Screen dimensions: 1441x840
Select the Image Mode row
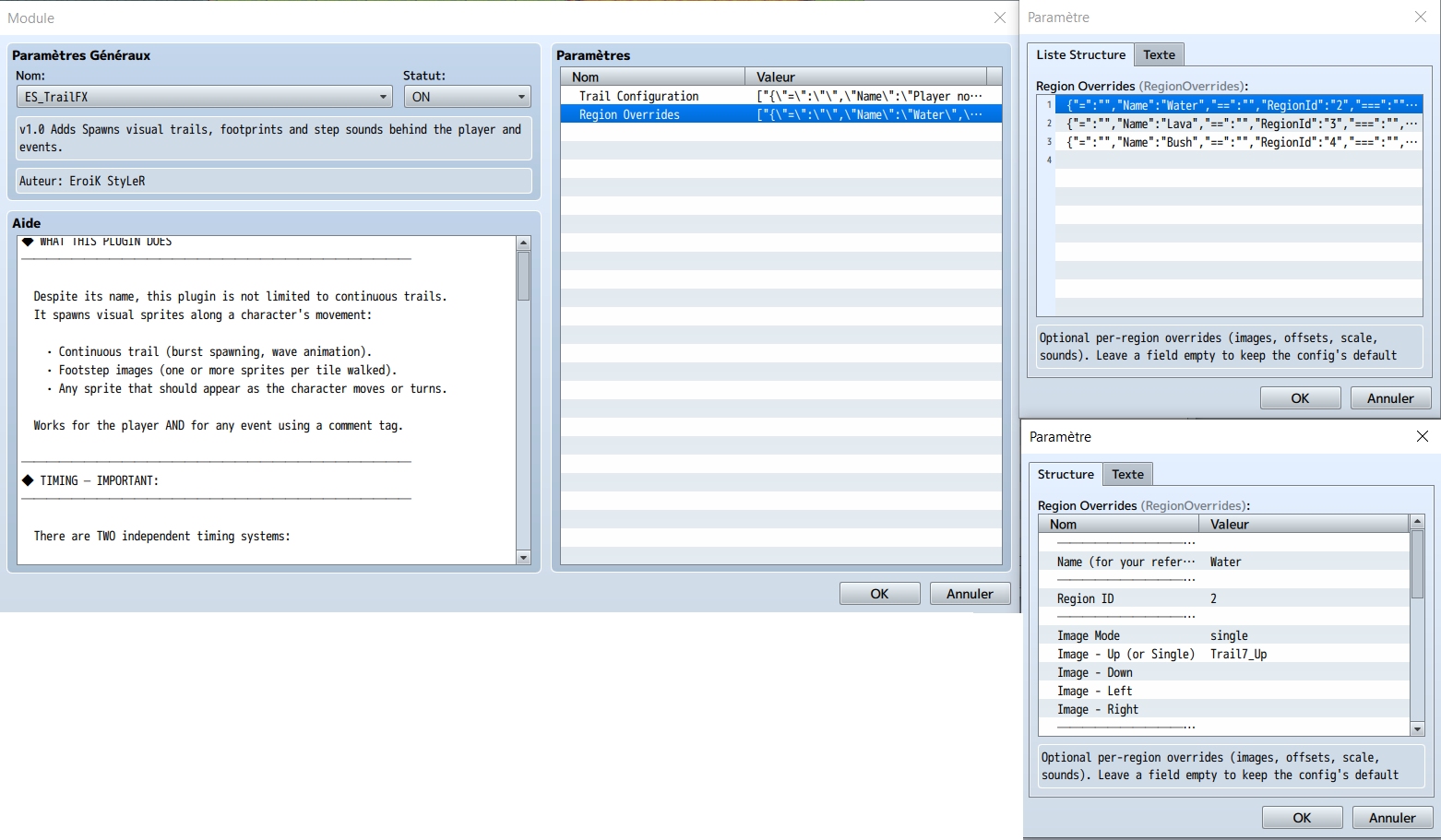pos(1224,635)
